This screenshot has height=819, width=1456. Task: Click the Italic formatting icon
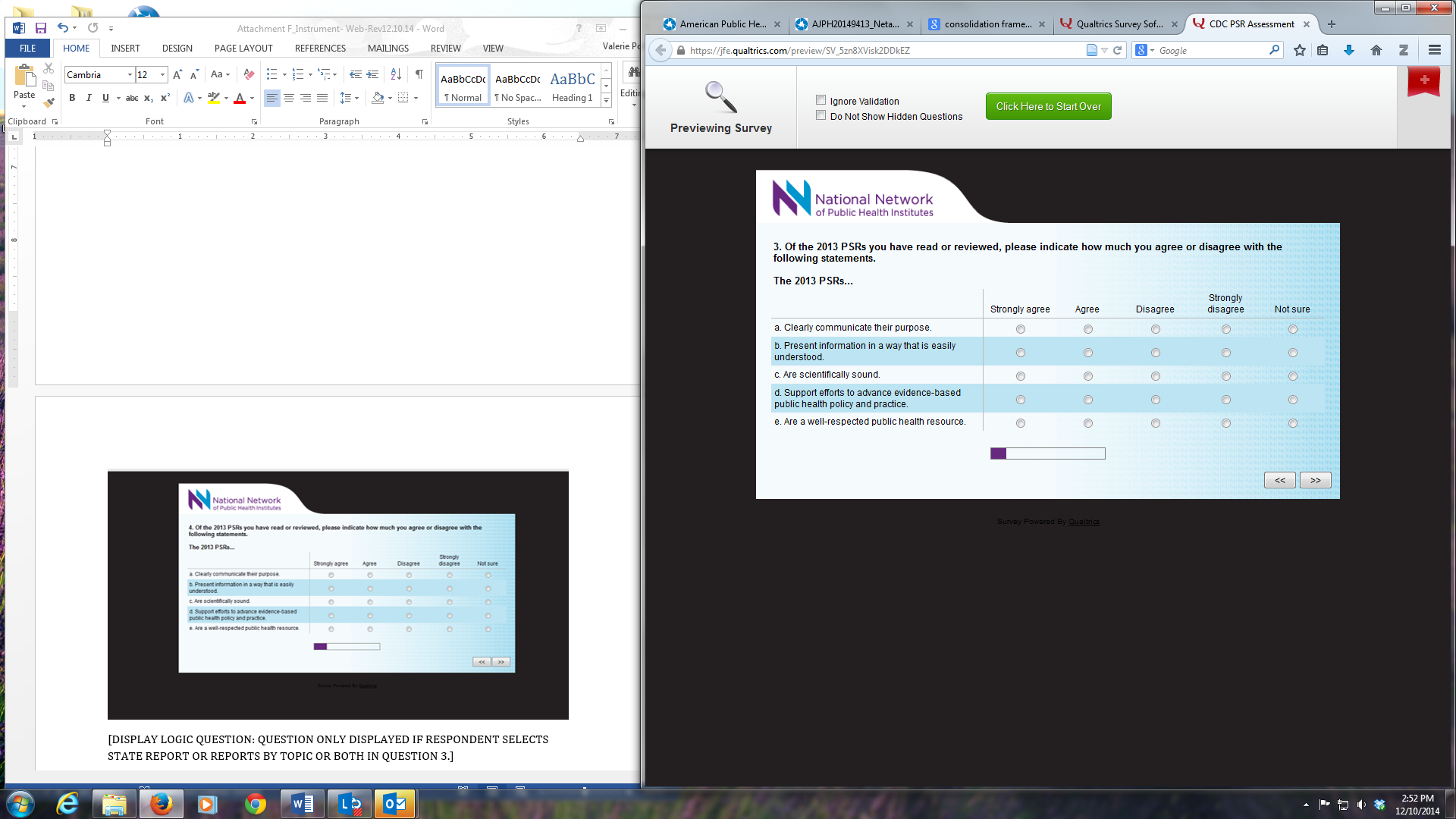pos(89,98)
